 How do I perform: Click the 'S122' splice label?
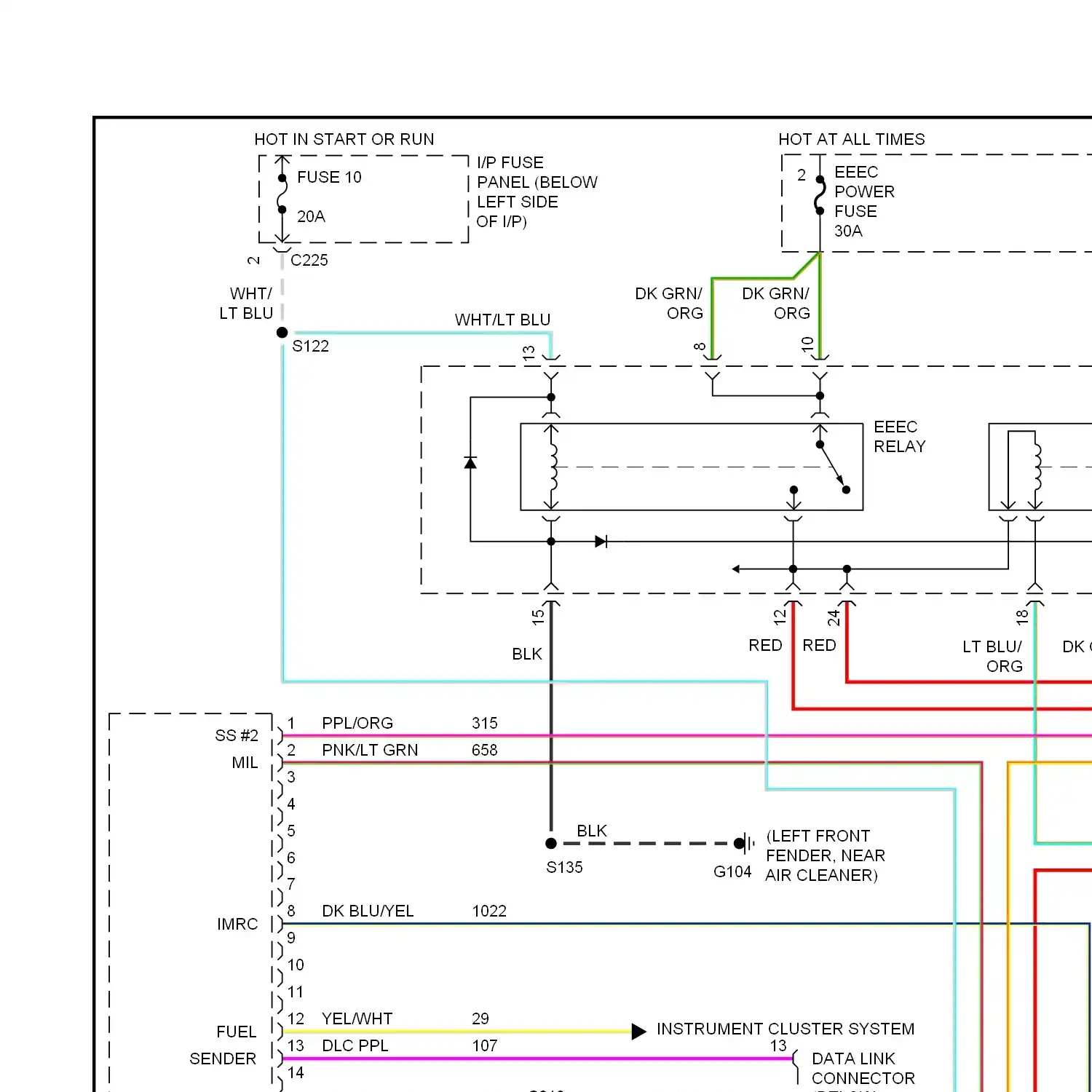[x=311, y=346]
